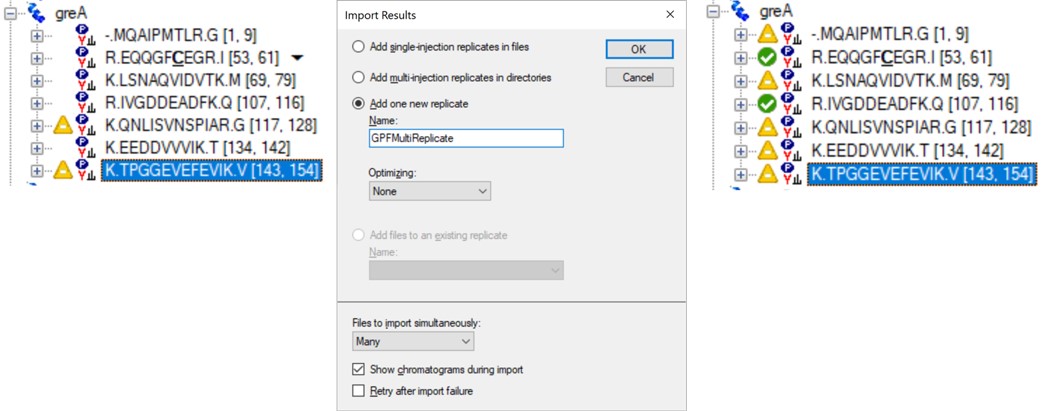Expand -.MQAIPMTLR.G node in left tree
This screenshot has height=411, width=1050.
click(x=37, y=35)
